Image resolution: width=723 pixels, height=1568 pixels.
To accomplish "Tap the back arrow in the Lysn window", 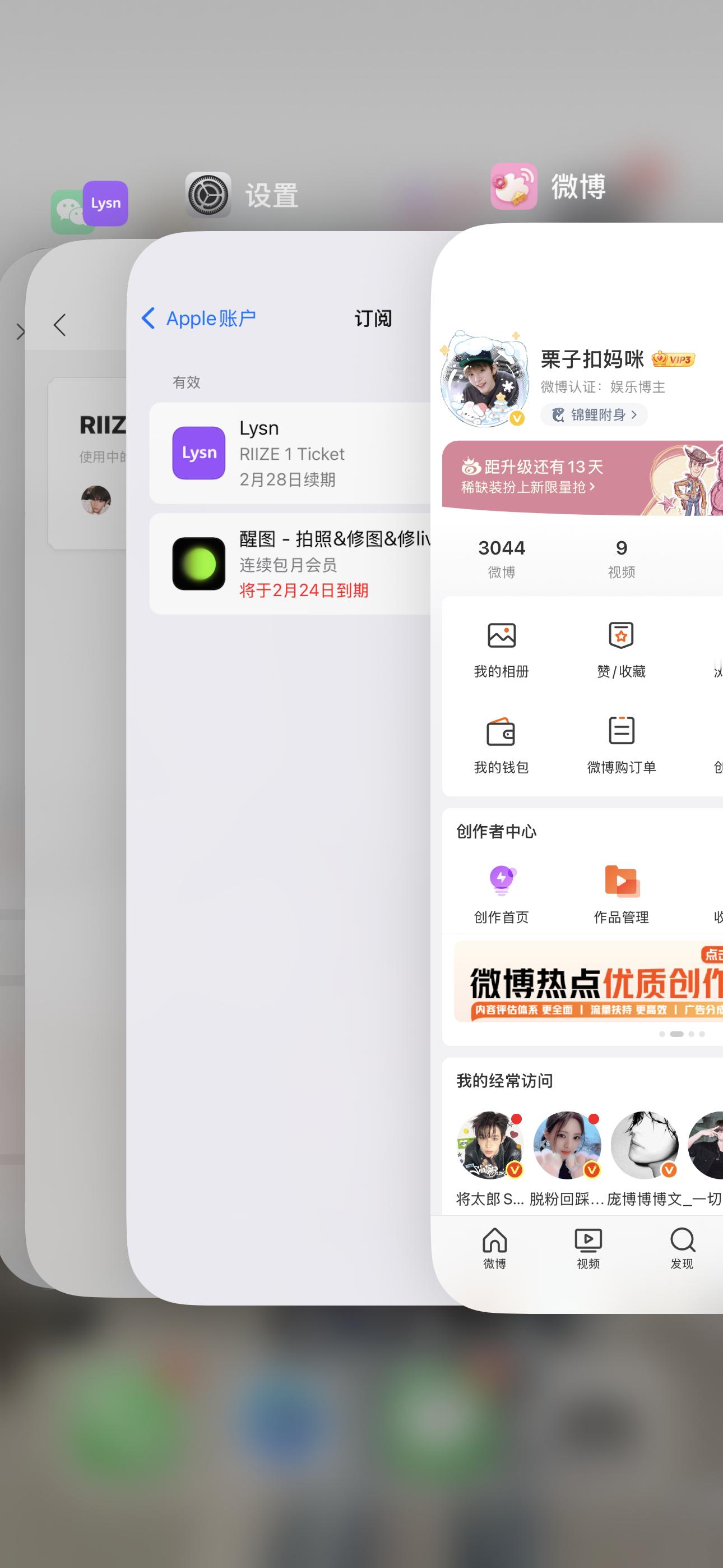I will (59, 325).
